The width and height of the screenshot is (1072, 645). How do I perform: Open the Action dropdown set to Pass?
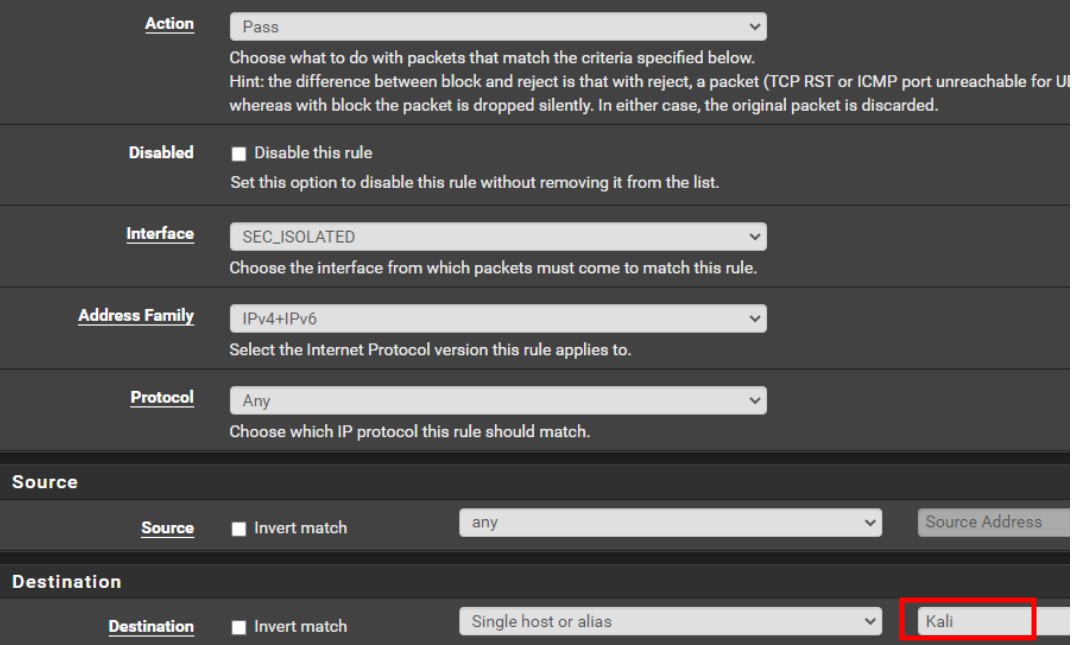pos(497,27)
